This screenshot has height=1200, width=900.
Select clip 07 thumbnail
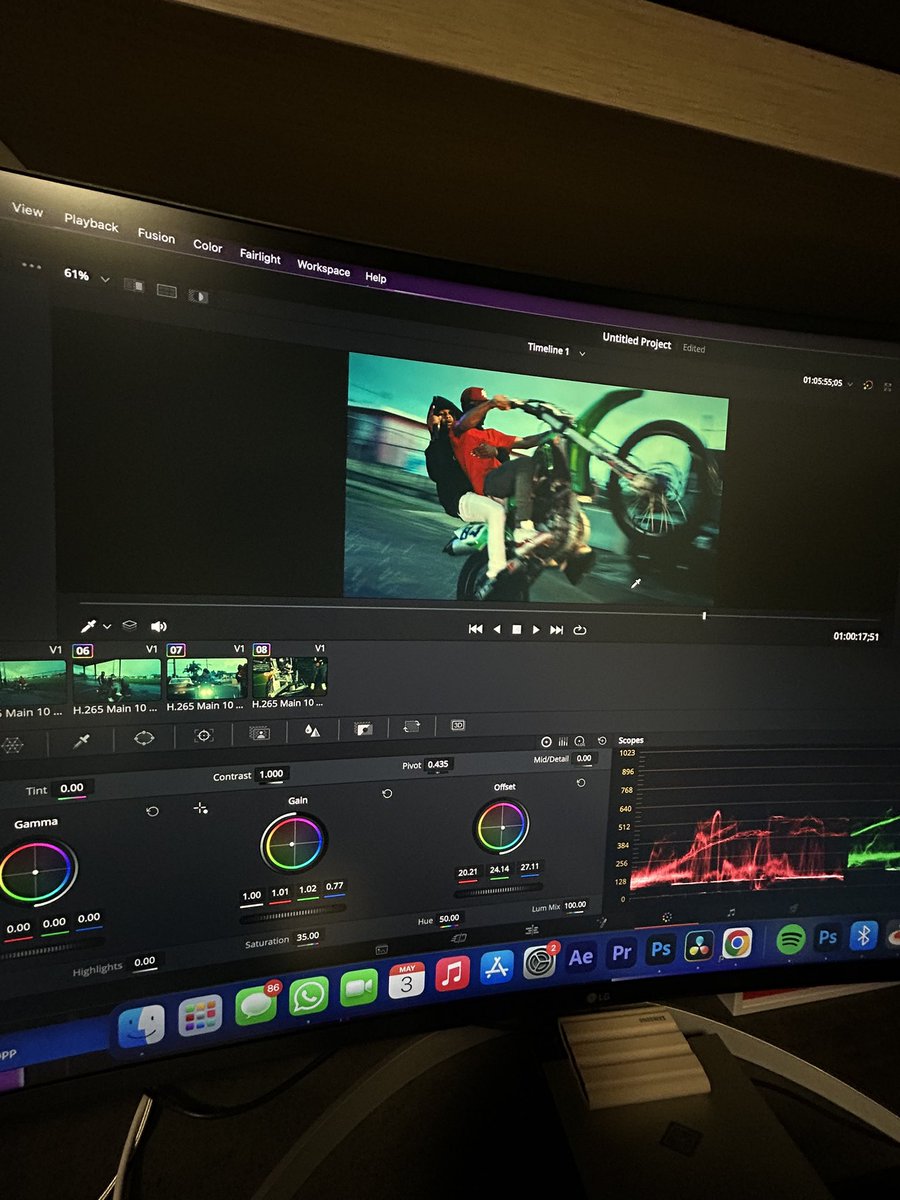pos(207,677)
